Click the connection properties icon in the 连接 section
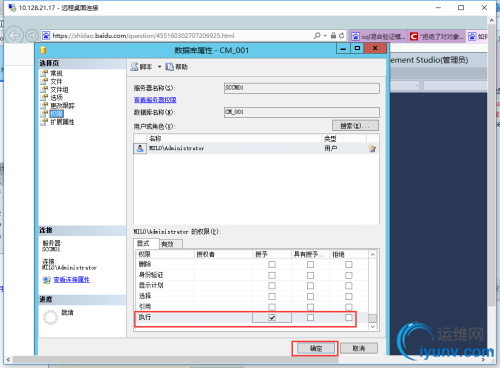Image resolution: width=500 pixels, height=368 pixels. pos(47,280)
